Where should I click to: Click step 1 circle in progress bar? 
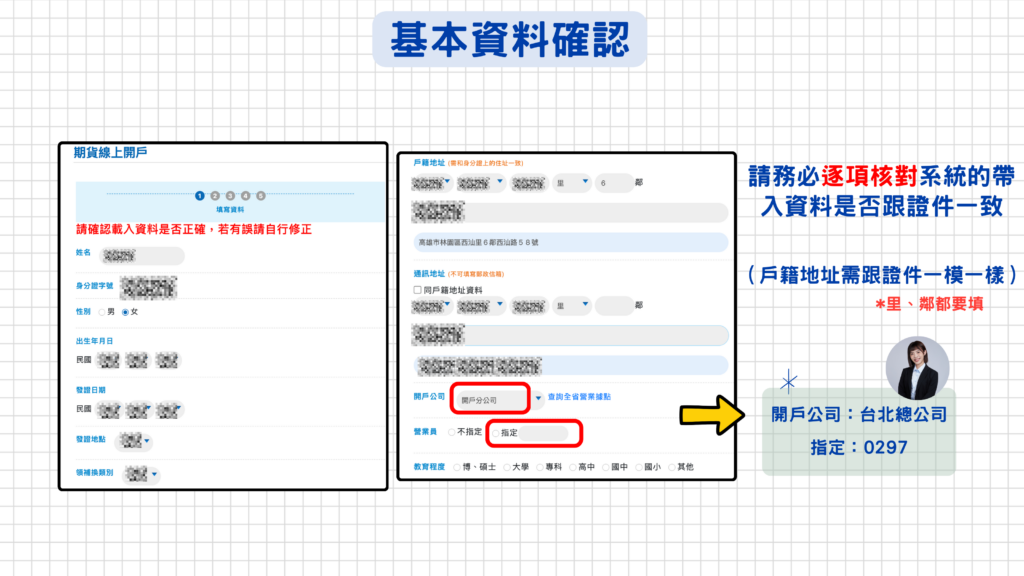[200, 196]
